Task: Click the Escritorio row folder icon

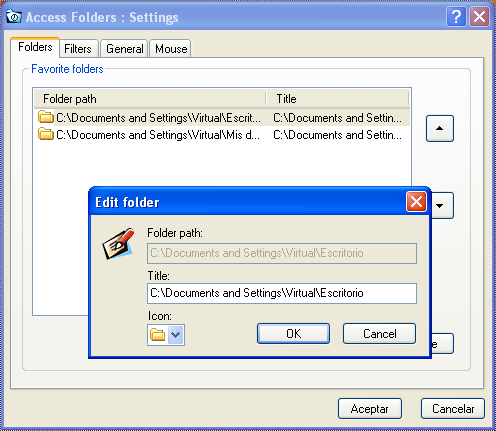Action: tap(46, 117)
